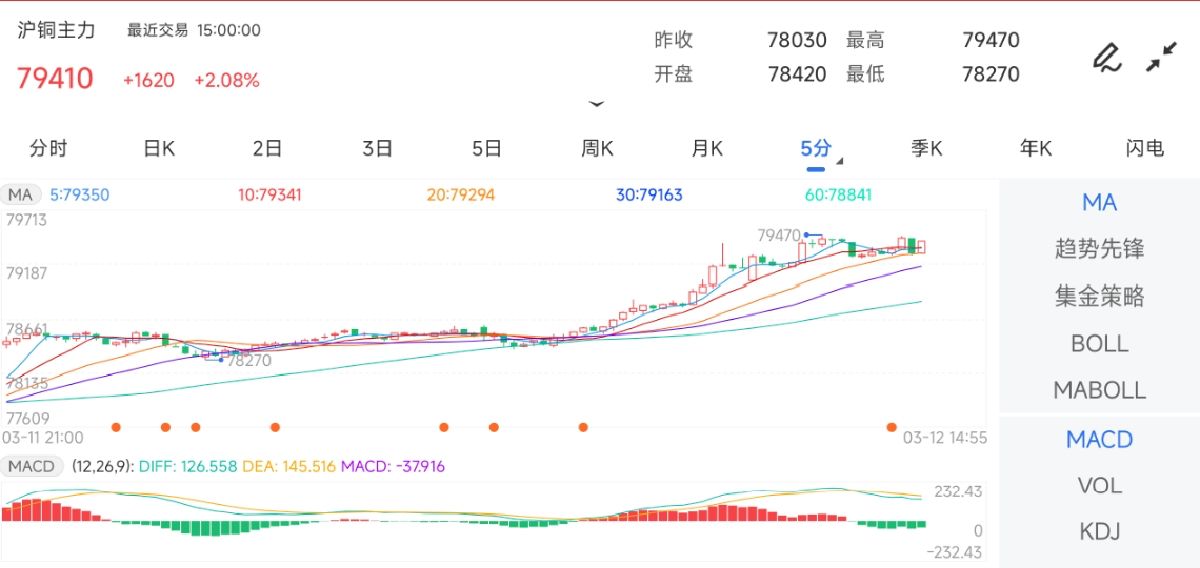
Task: Click the 开盘 value 78420
Action: coord(797,74)
